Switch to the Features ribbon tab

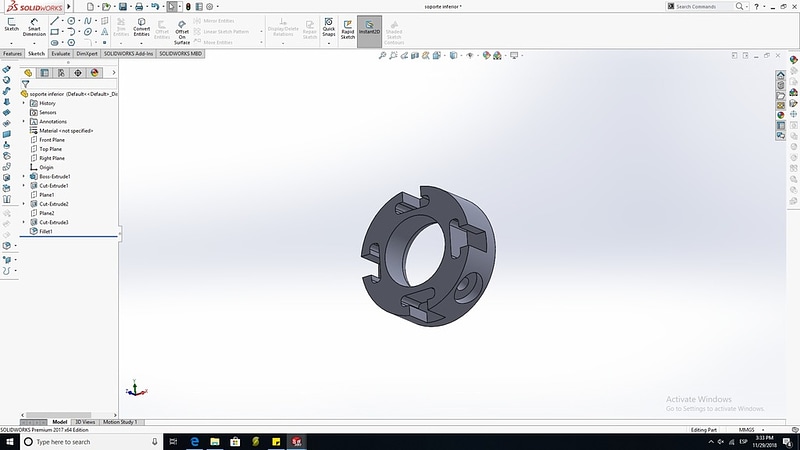click(x=12, y=54)
